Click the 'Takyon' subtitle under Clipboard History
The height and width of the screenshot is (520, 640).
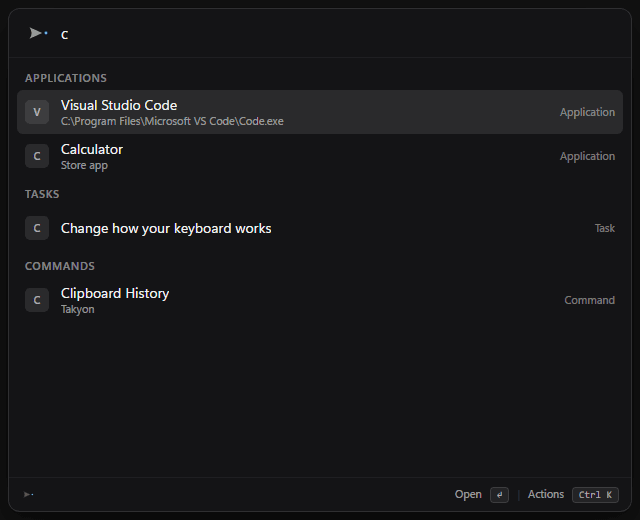coord(78,309)
